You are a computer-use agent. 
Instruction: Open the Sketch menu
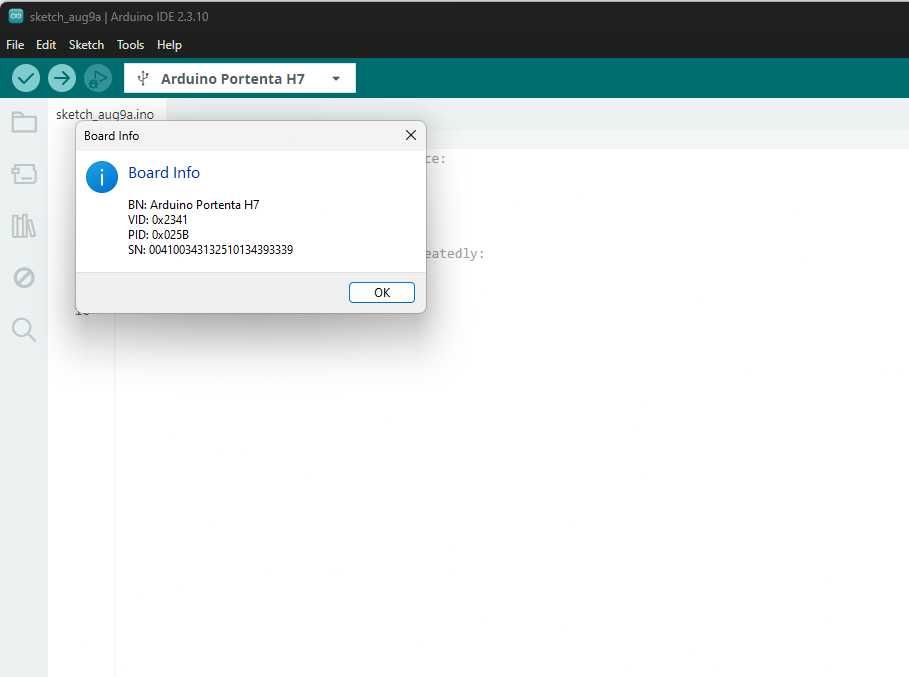[86, 45]
